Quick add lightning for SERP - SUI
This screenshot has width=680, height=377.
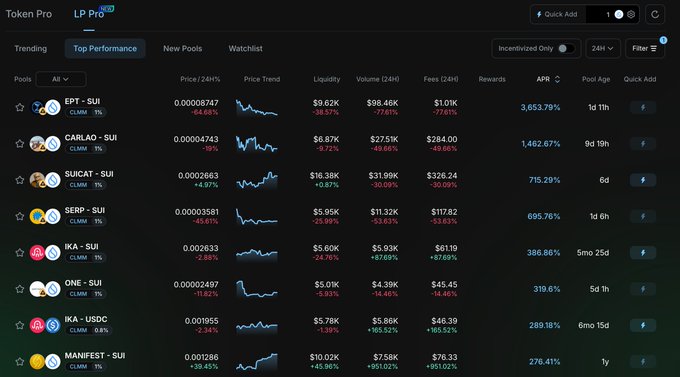643,216
